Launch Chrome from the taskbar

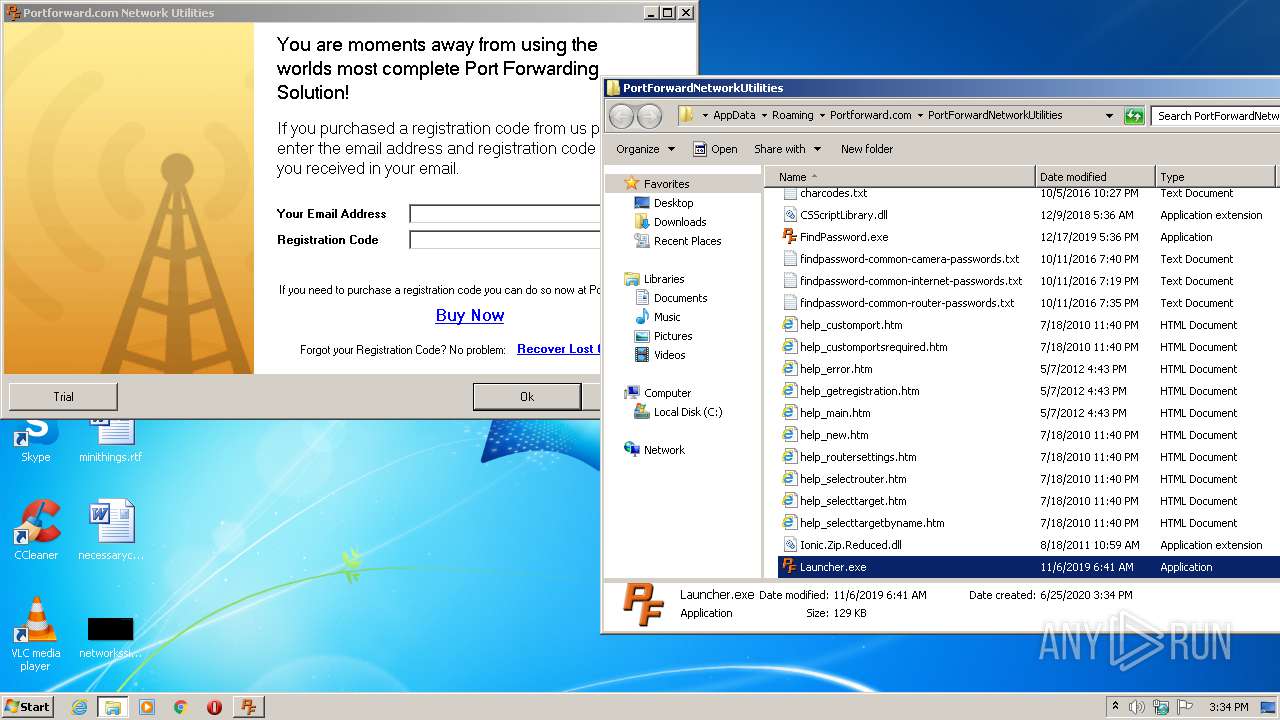click(180, 707)
